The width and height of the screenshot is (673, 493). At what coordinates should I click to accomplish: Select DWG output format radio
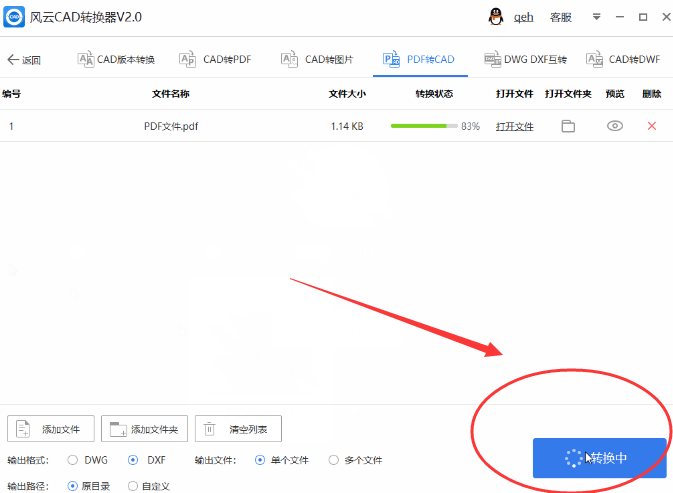73,460
